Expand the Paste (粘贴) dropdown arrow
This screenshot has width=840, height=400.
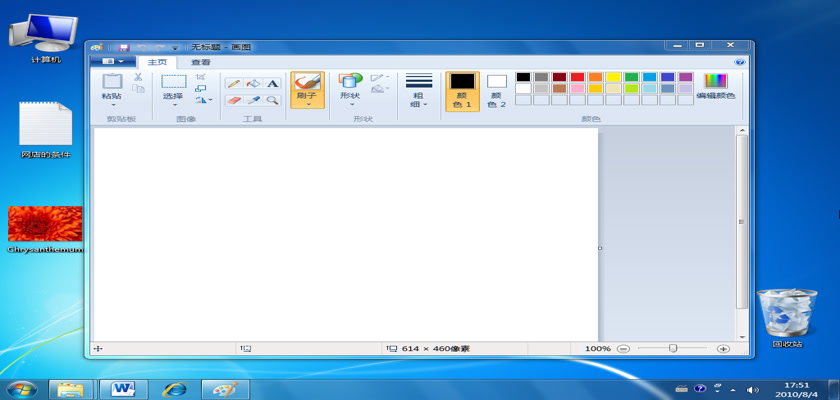click(113, 105)
